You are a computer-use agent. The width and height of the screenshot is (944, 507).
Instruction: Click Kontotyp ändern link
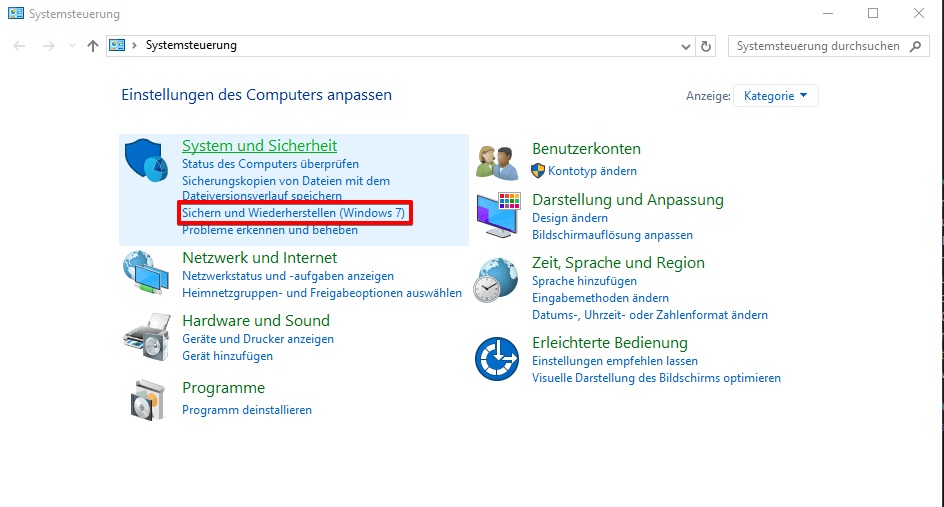(x=592, y=171)
